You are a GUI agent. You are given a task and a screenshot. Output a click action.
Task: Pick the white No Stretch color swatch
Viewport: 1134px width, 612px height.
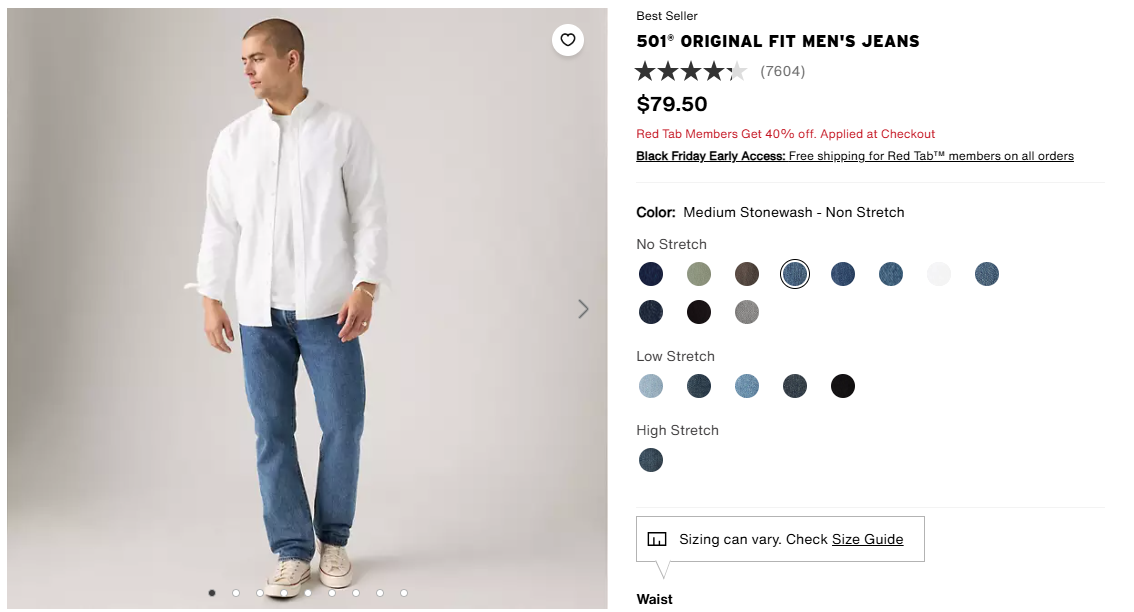(939, 274)
